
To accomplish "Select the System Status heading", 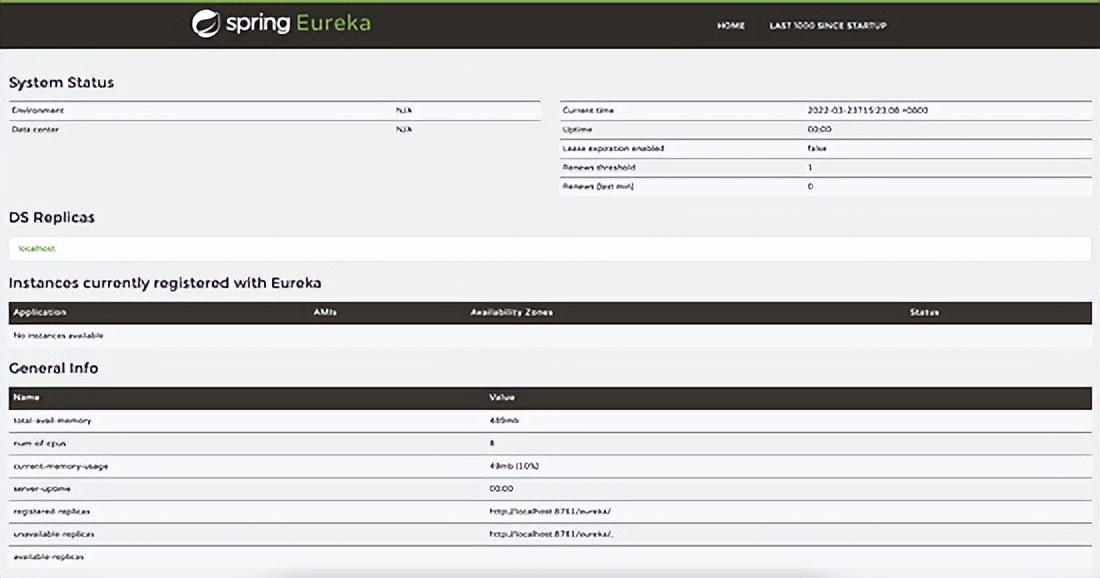I will [61, 82].
